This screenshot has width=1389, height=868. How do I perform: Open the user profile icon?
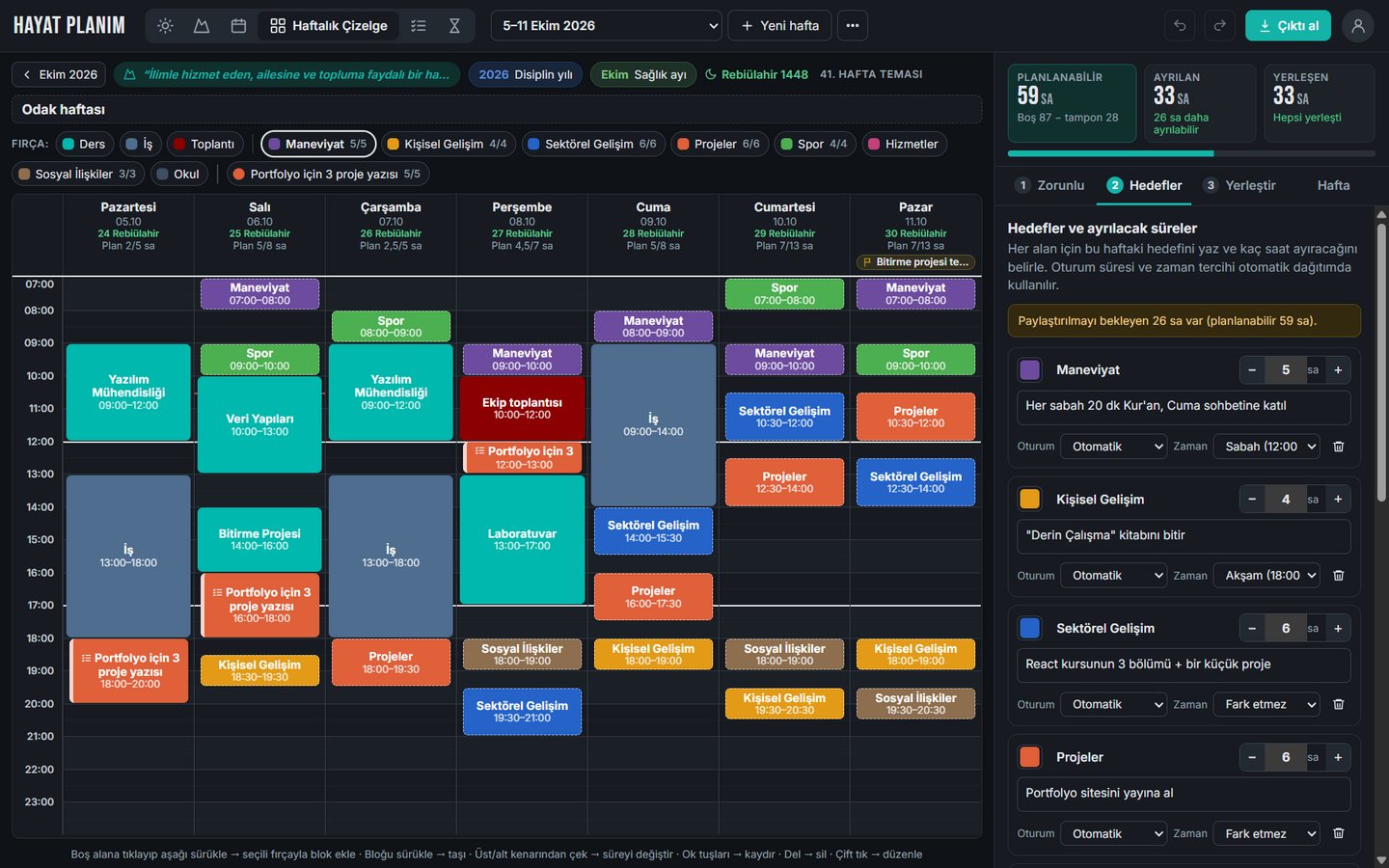(x=1358, y=26)
